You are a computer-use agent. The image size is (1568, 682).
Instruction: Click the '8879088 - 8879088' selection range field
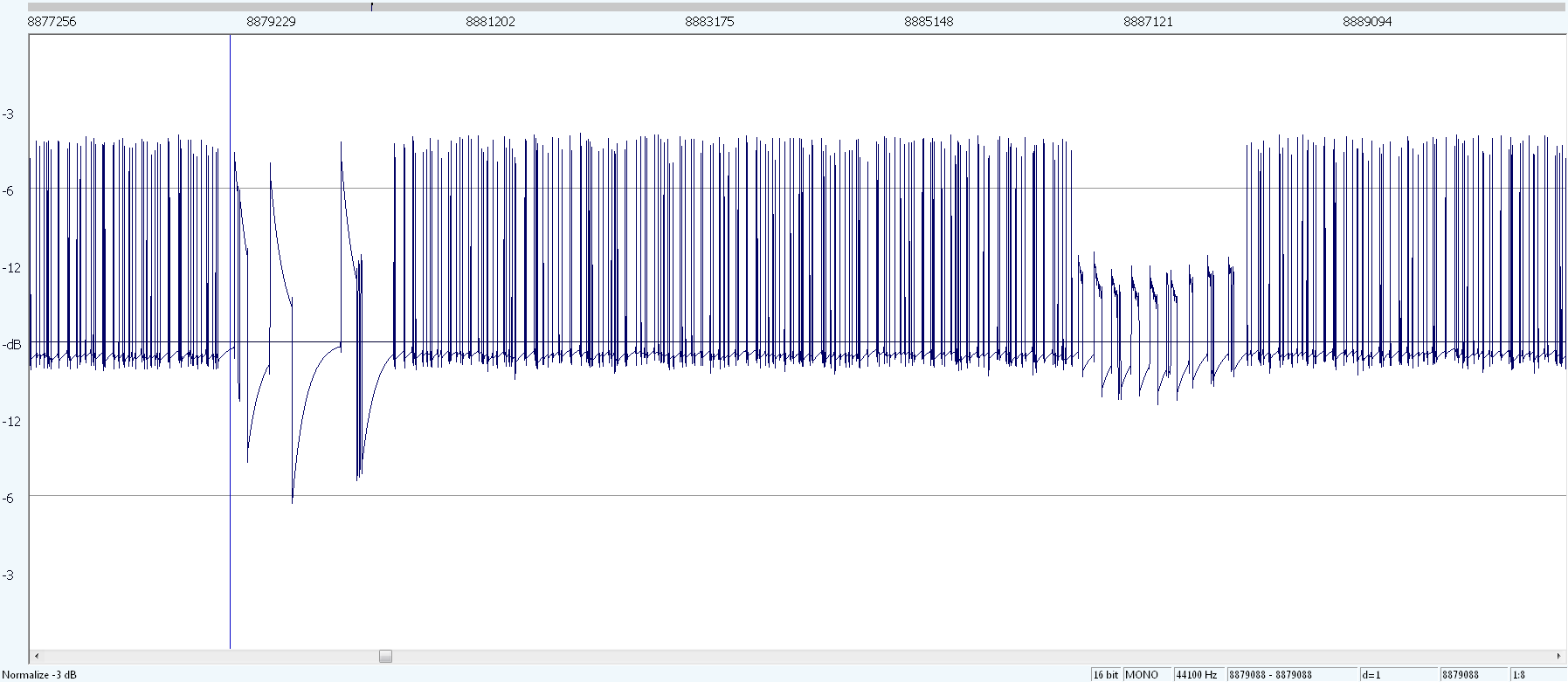(1293, 675)
